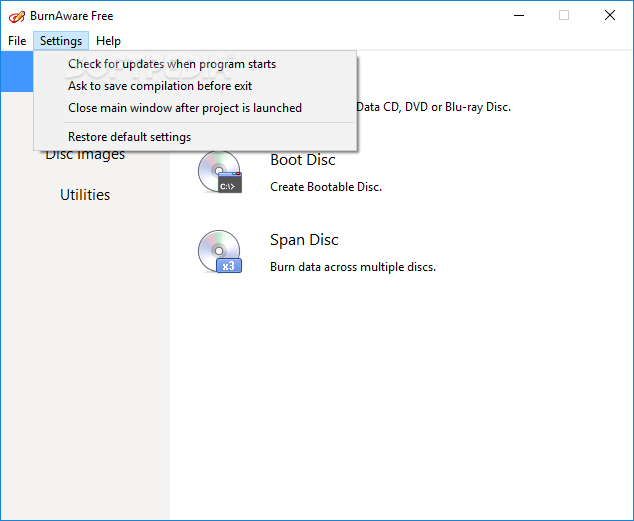
Task: Close the BurnAware Free window
Action: tap(610, 15)
